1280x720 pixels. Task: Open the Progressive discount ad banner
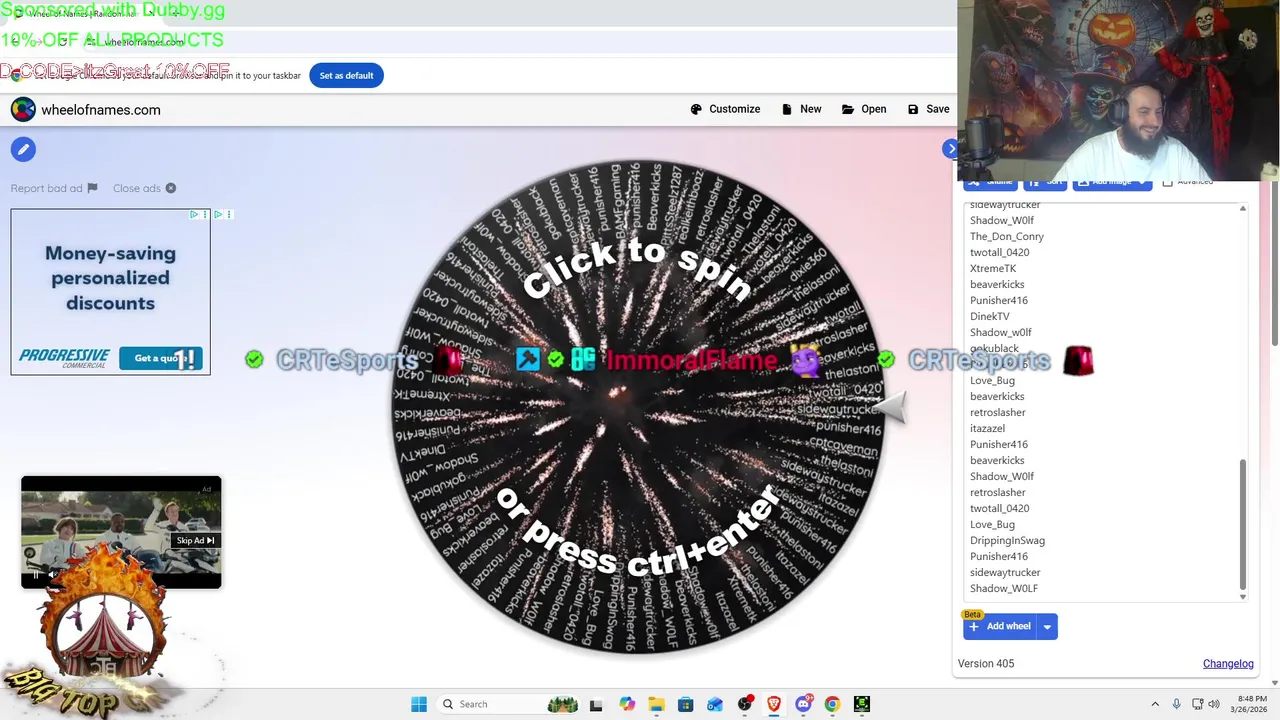click(x=110, y=291)
